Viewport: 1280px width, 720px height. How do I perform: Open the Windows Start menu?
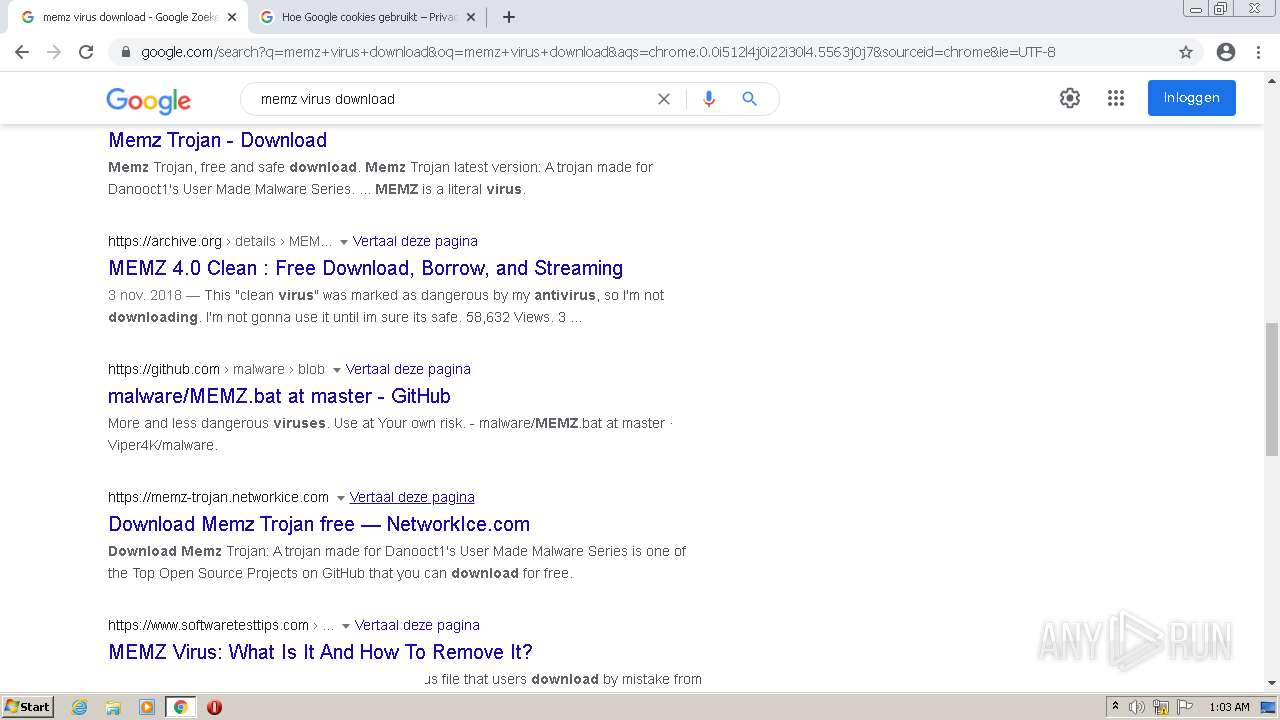coord(27,707)
